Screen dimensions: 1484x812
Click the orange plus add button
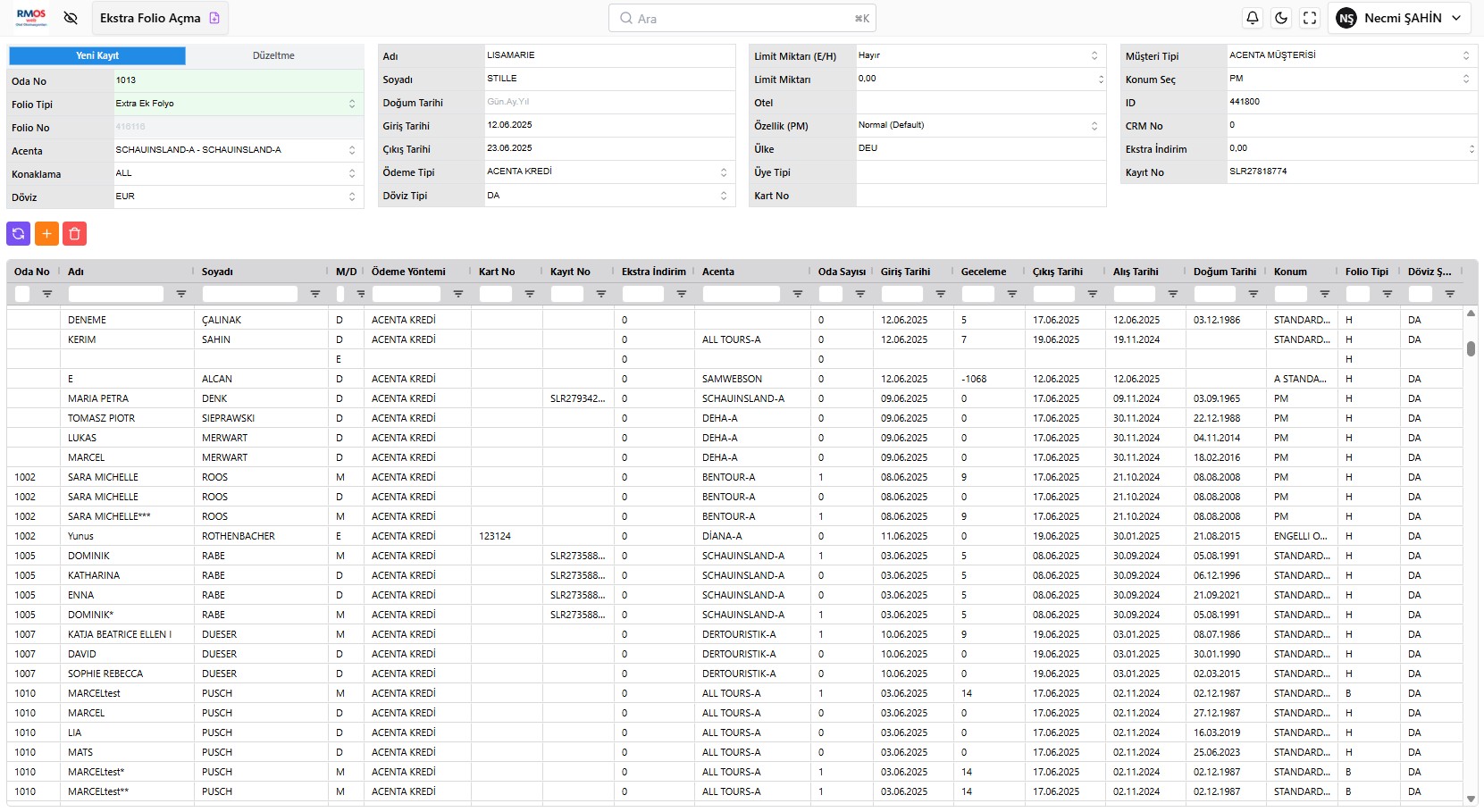46,234
